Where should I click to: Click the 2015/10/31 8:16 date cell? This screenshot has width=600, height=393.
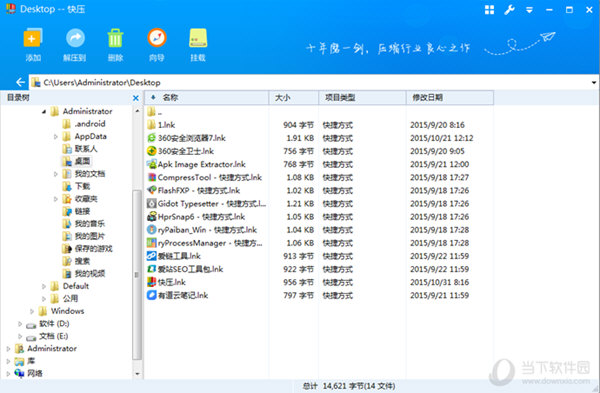[x=439, y=282]
